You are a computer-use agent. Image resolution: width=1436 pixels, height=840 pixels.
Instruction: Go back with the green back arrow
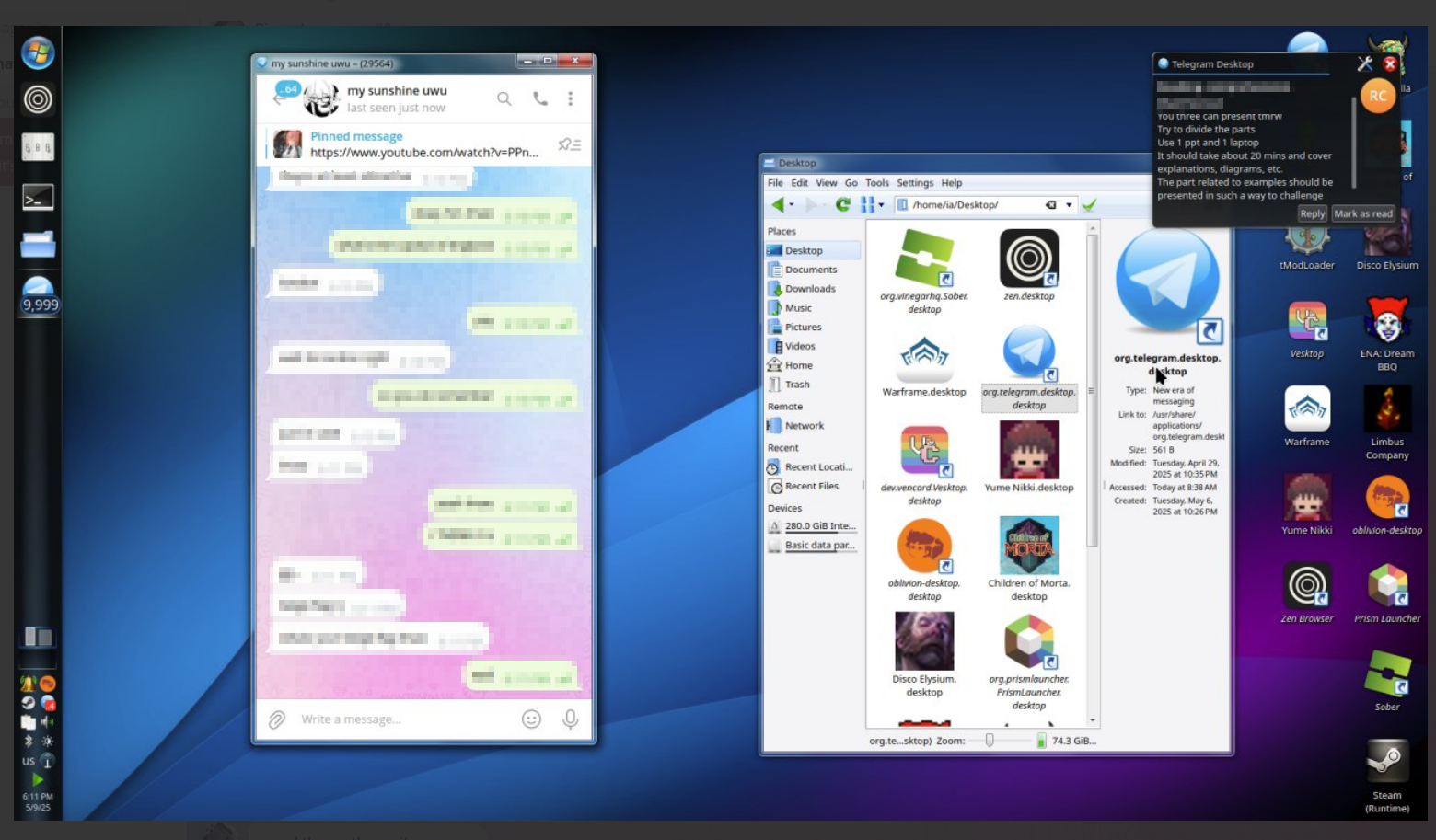778,204
